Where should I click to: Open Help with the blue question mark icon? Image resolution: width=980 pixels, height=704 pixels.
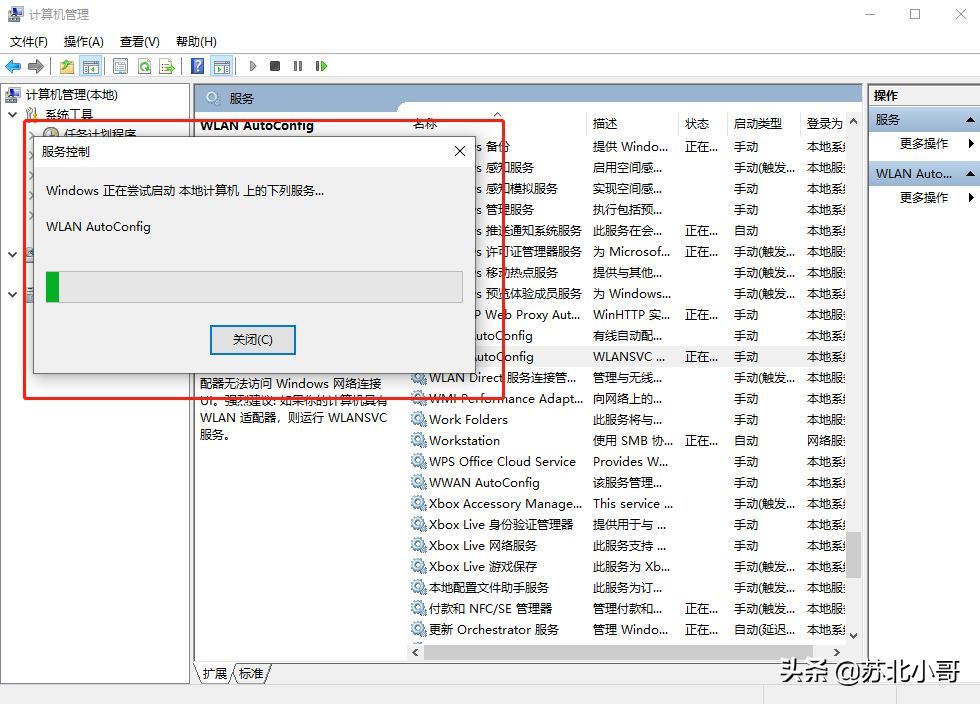click(198, 66)
